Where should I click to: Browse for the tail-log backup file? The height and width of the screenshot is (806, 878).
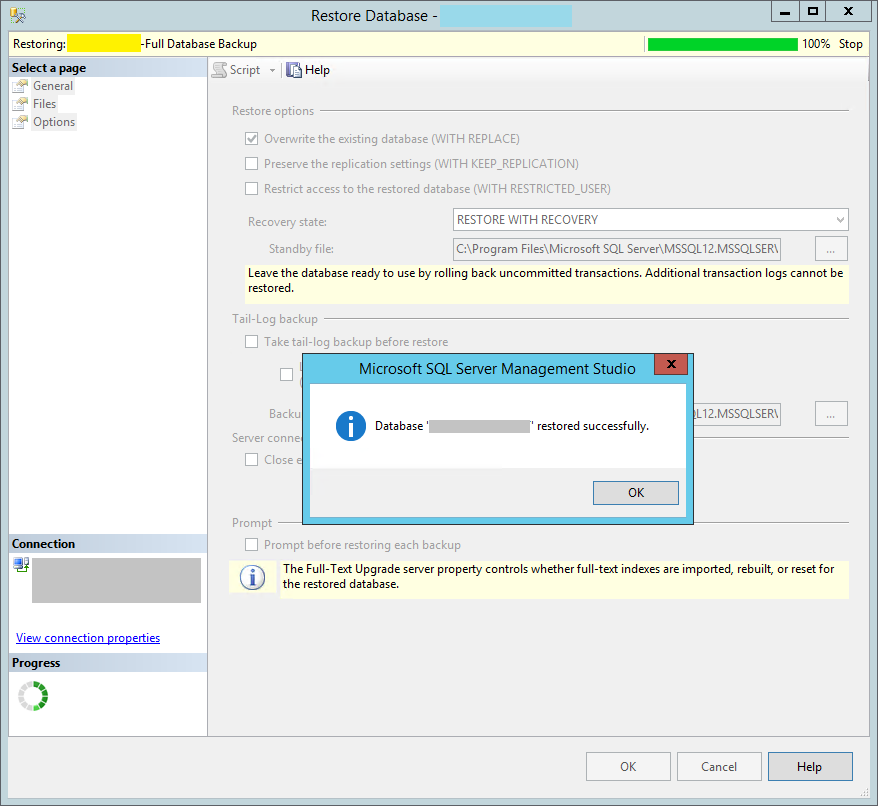pyautogui.click(x=831, y=413)
